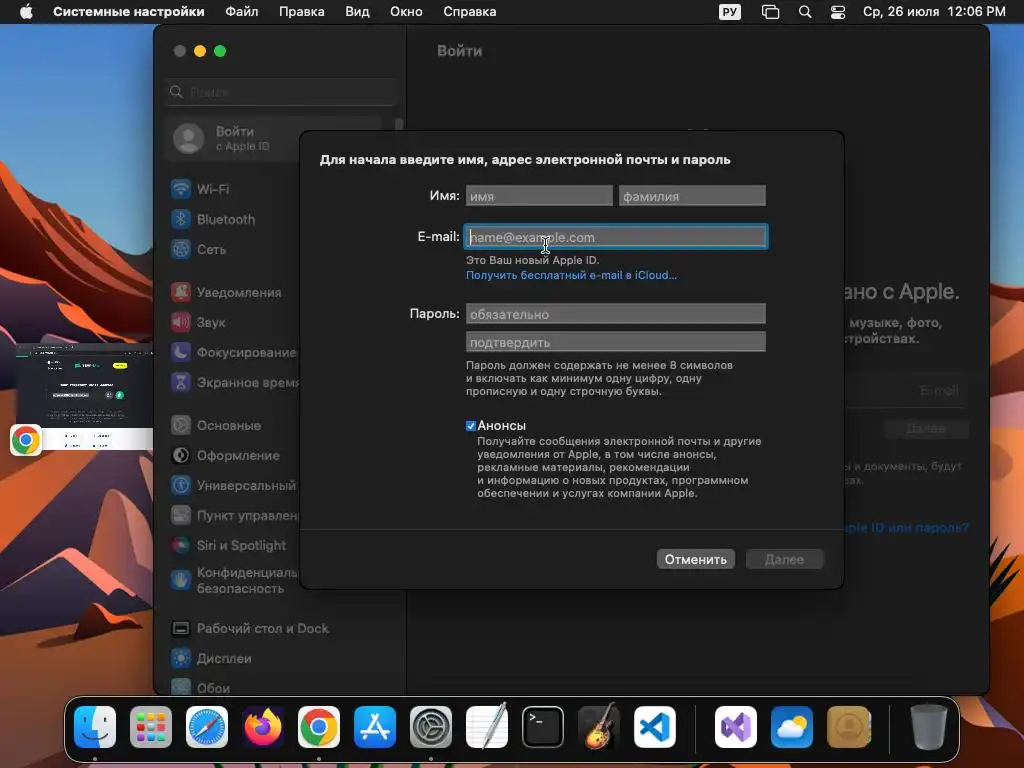Screen dimensions: 1024x768
Task: Open Terminal from the Dock
Action: pyautogui.click(x=543, y=727)
